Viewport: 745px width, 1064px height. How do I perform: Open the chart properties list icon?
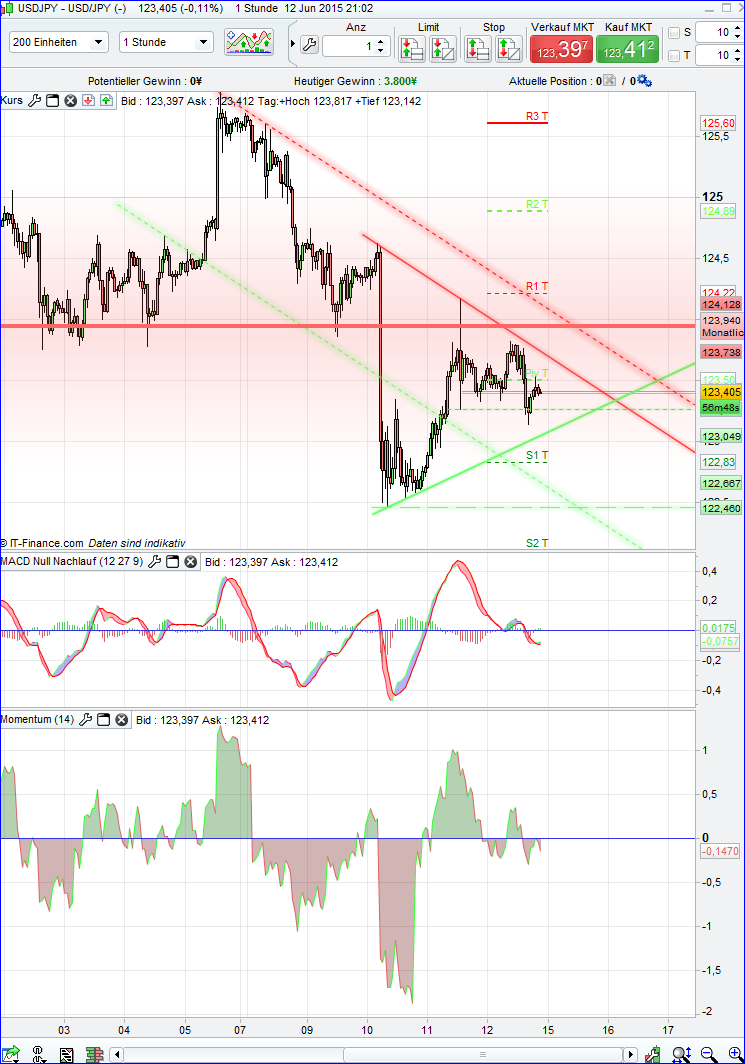coord(66,1054)
